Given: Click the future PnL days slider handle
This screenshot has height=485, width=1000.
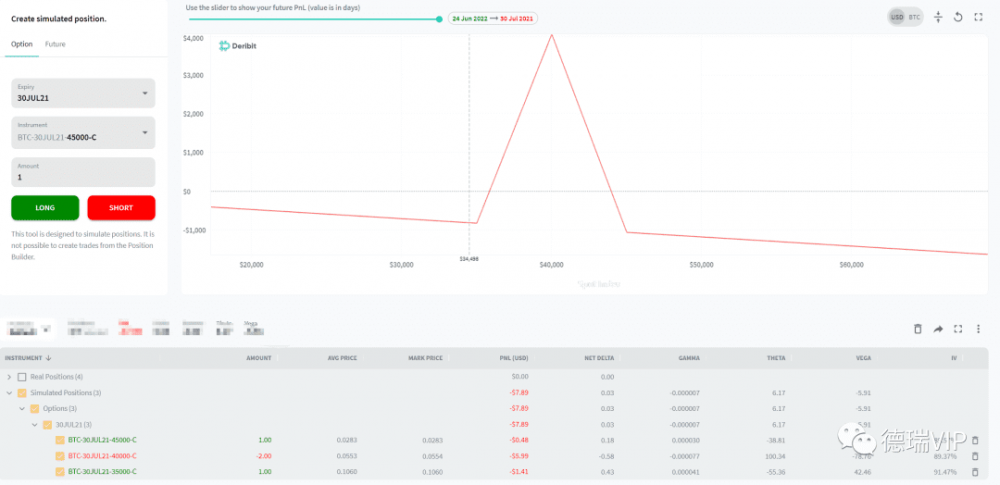Looking at the screenshot, I should 439,19.
